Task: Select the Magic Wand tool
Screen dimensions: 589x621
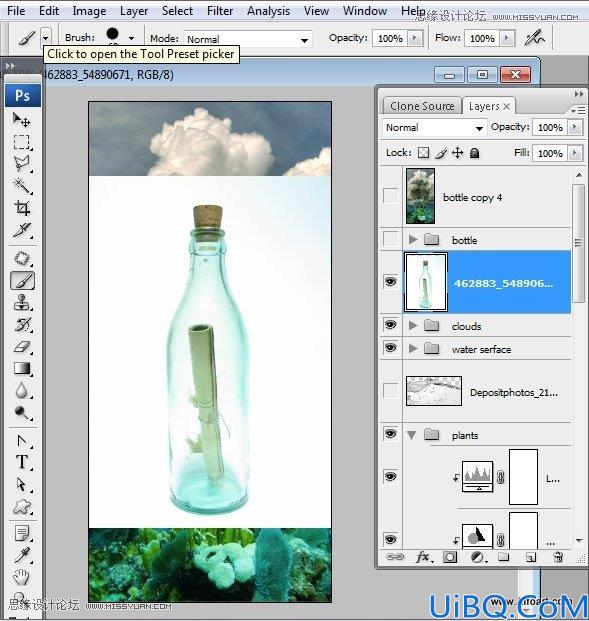Action: tap(22, 185)
